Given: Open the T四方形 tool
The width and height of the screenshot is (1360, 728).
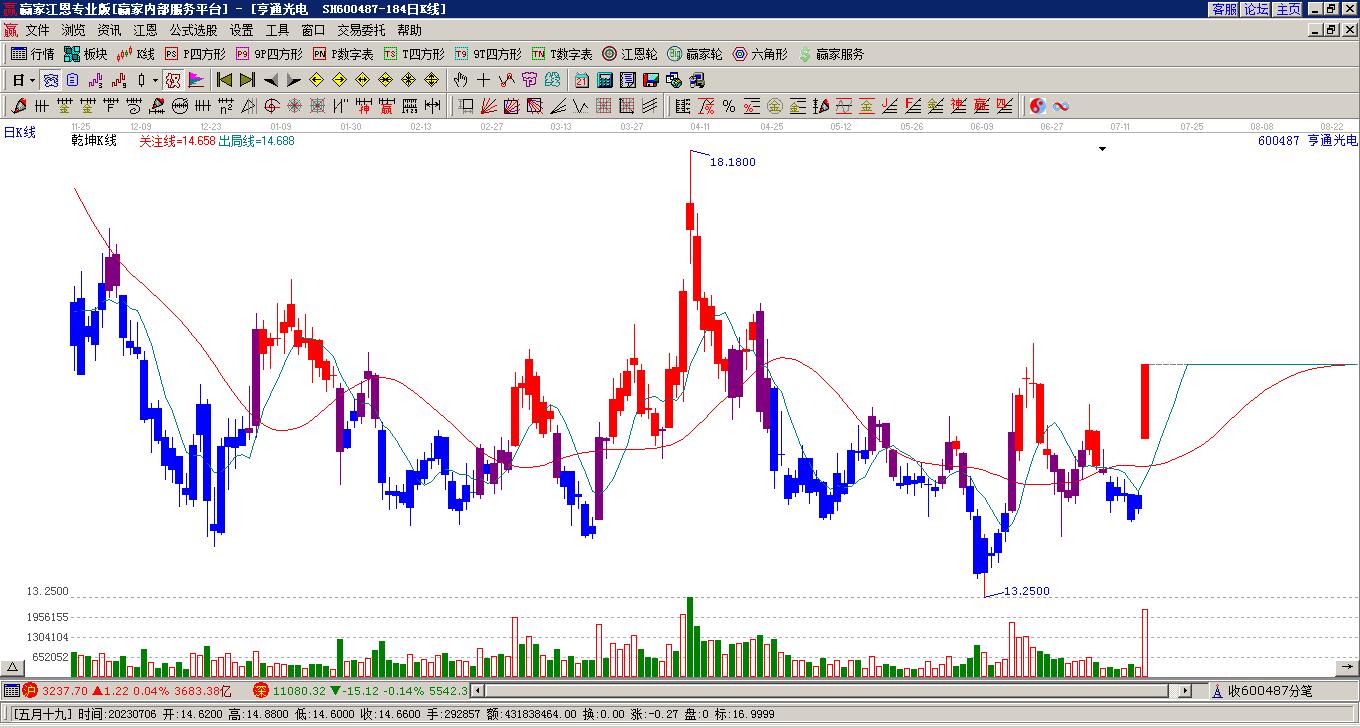Looking at the screenshot, I should 415,54.
